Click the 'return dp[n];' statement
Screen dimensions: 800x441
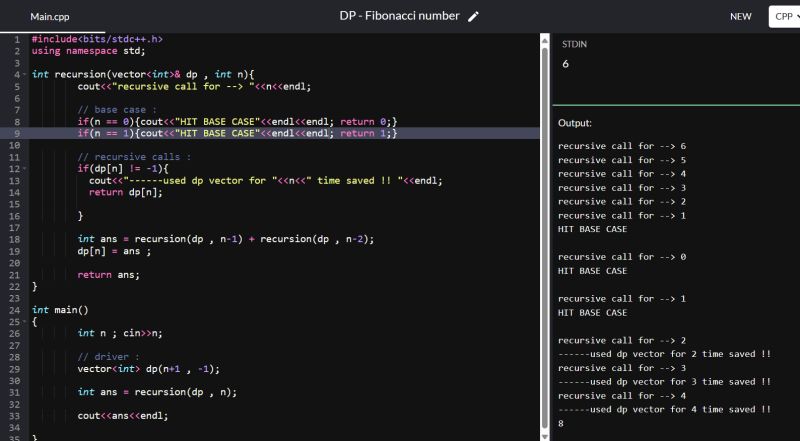(126, 192)
